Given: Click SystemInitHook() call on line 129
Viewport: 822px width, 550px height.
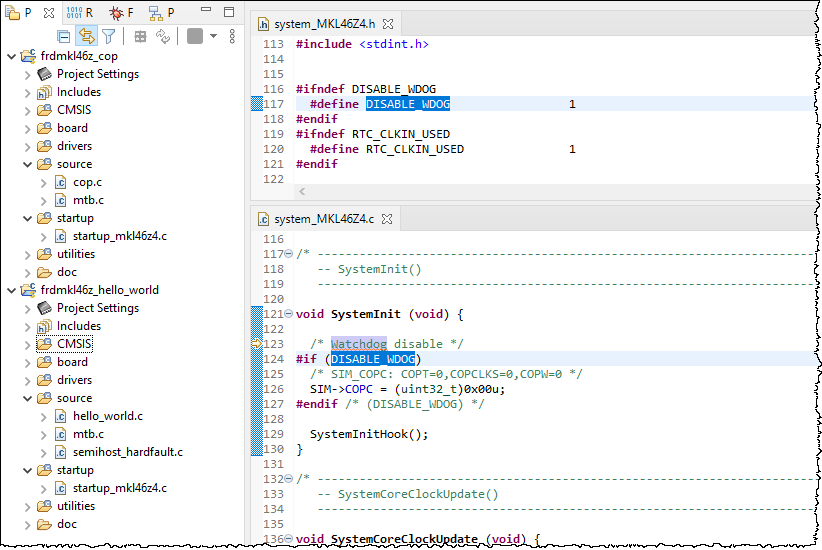Looking at the screenshot, I should click(369, 434).
